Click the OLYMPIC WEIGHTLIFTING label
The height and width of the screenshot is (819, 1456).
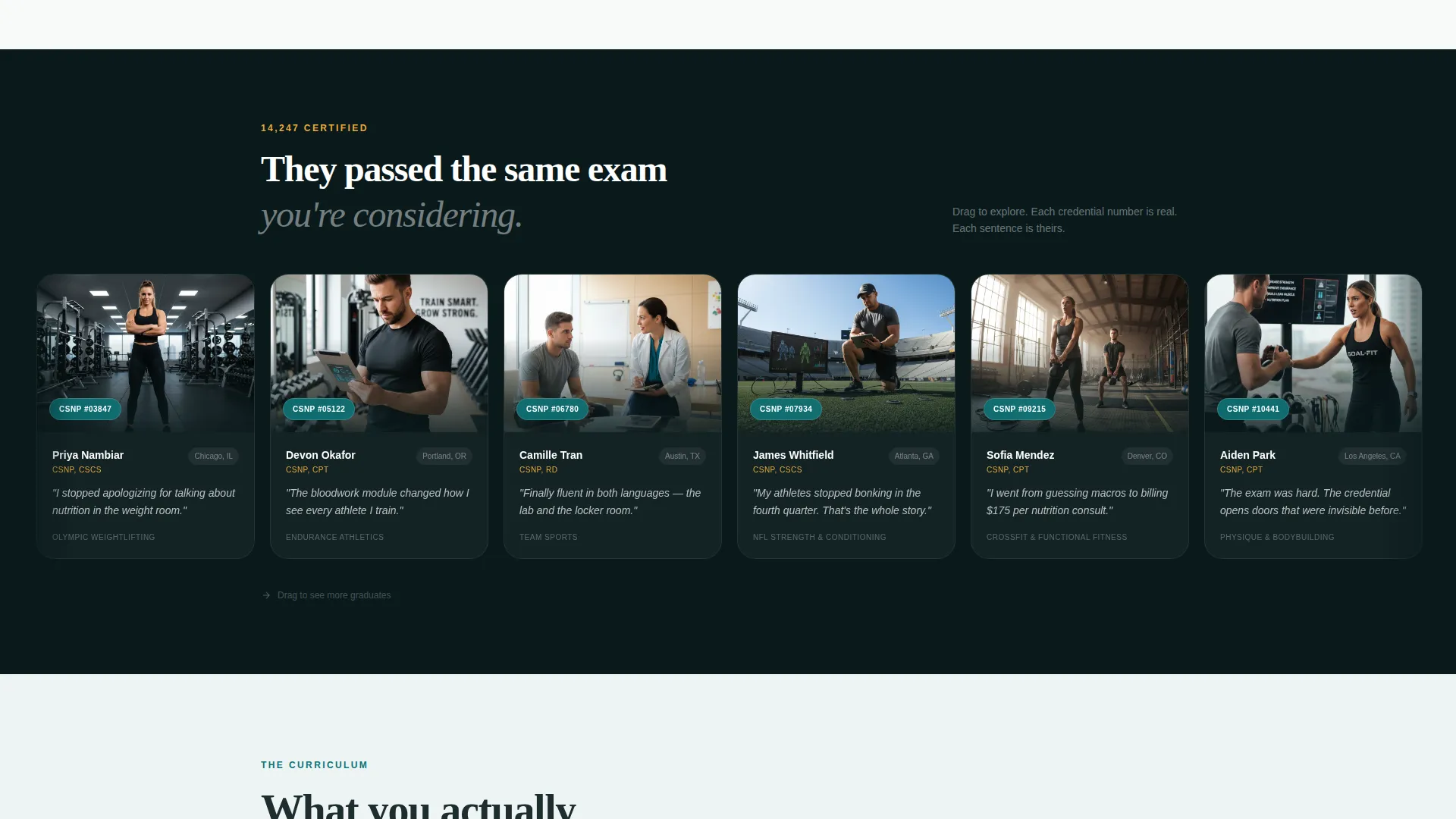click(x=104, y=537)
